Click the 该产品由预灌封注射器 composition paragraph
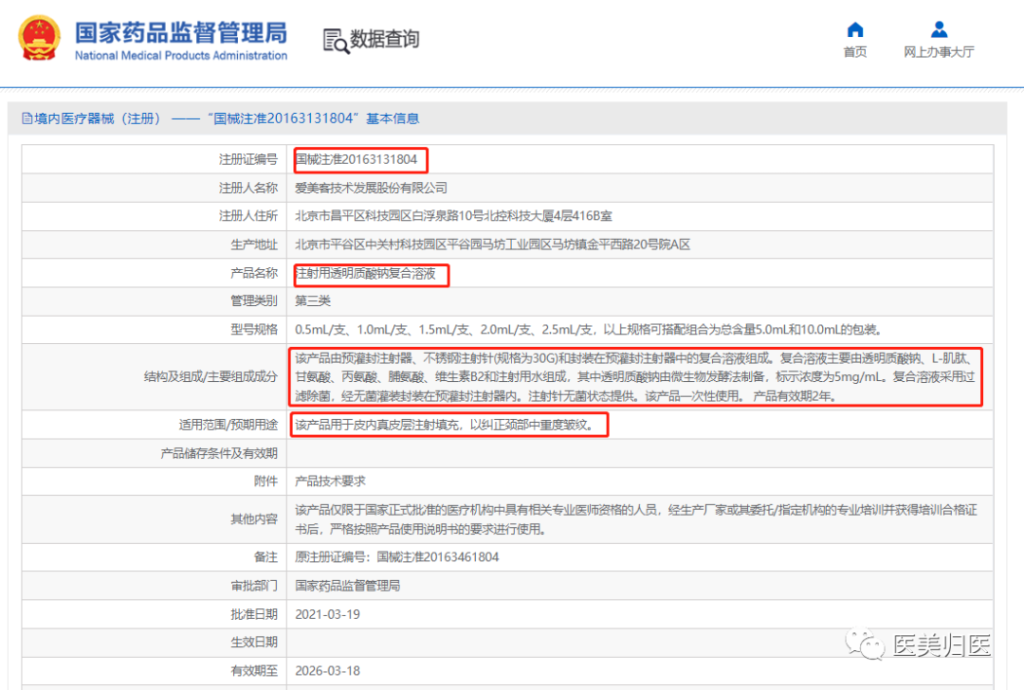 click(635, 377)
